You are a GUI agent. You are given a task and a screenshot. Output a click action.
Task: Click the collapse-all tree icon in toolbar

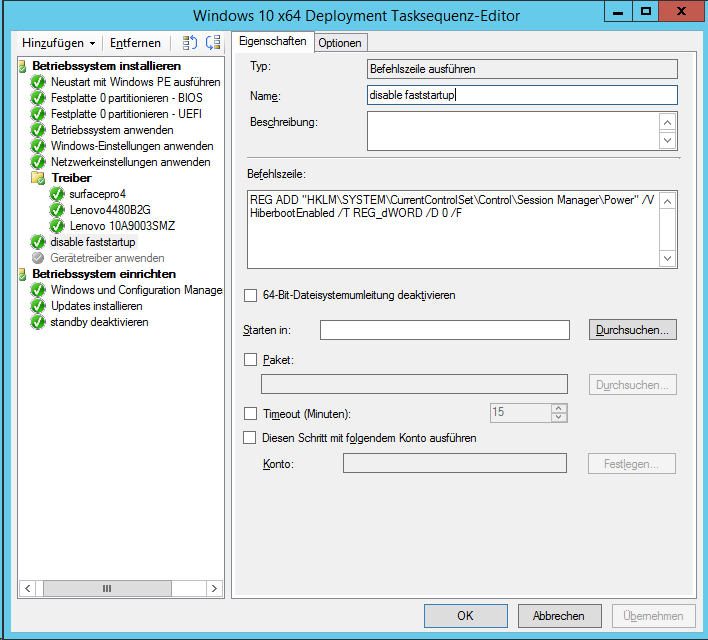click(x=212, y=43)
